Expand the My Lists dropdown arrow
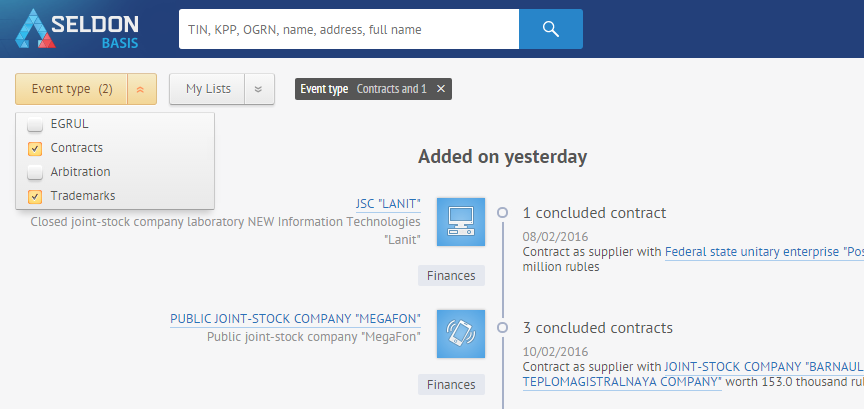This screenshot has height=409, width=864. point(259,89)
